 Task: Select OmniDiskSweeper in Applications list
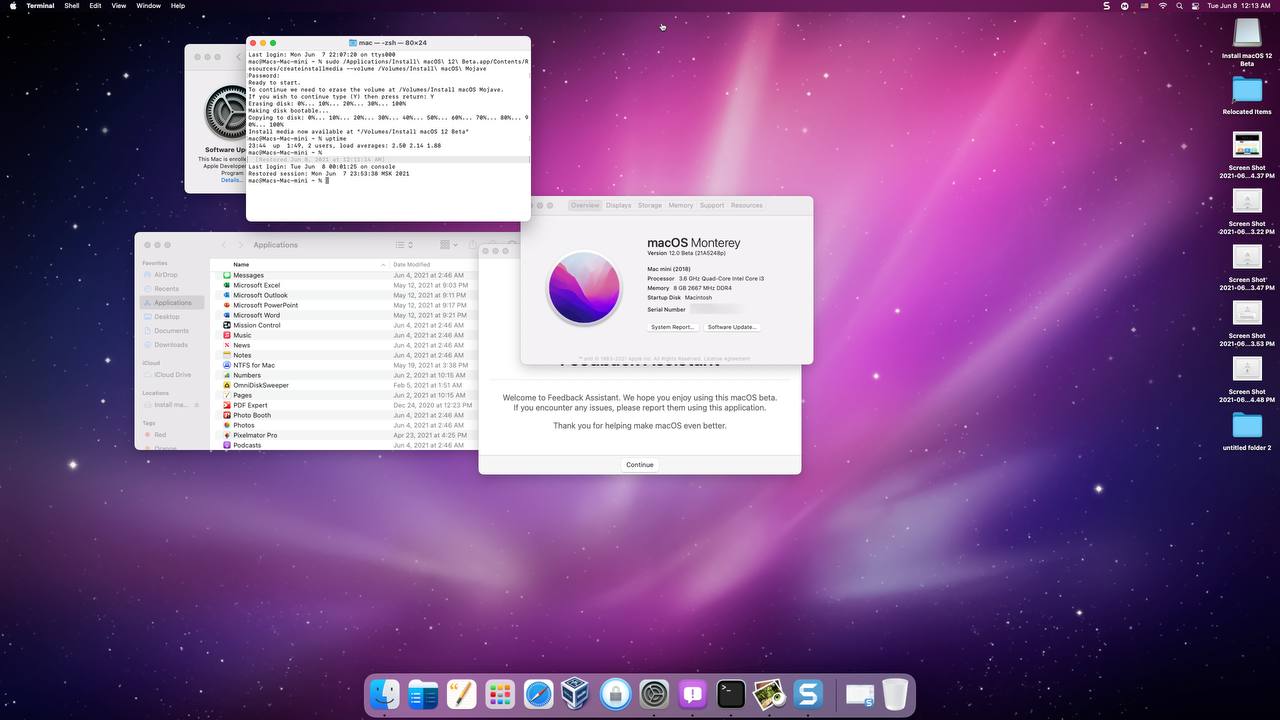pos(344,385)
